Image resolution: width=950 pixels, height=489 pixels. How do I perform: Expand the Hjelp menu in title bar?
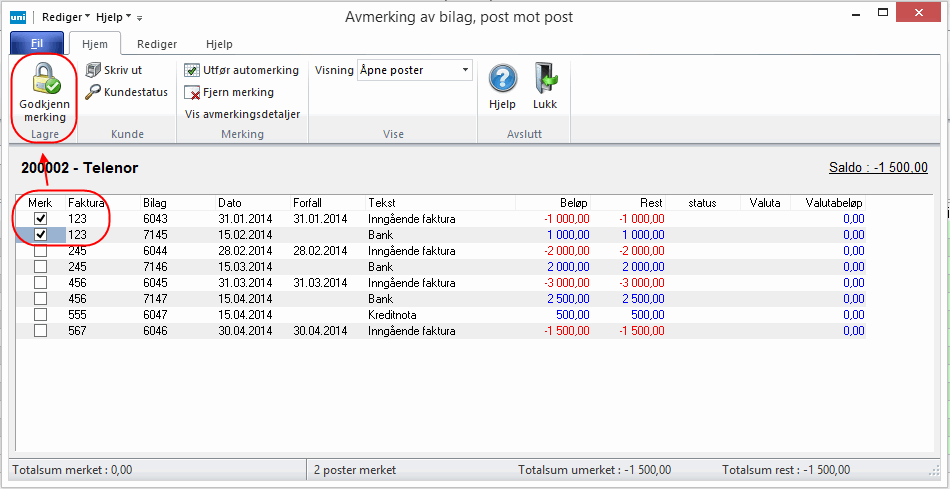pos(113,17)
